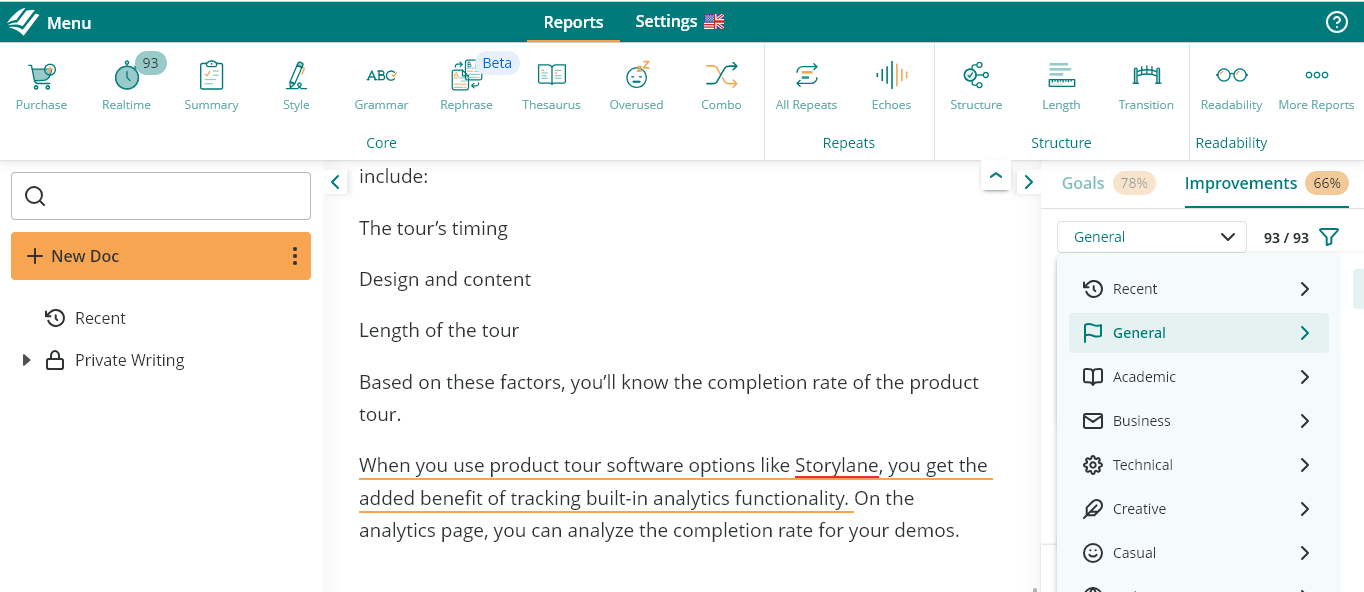This screenshot has height=592, width=1364.
Task: Switch to the Goals tab
Action: pyautogui.click(x=1083, y=183)
